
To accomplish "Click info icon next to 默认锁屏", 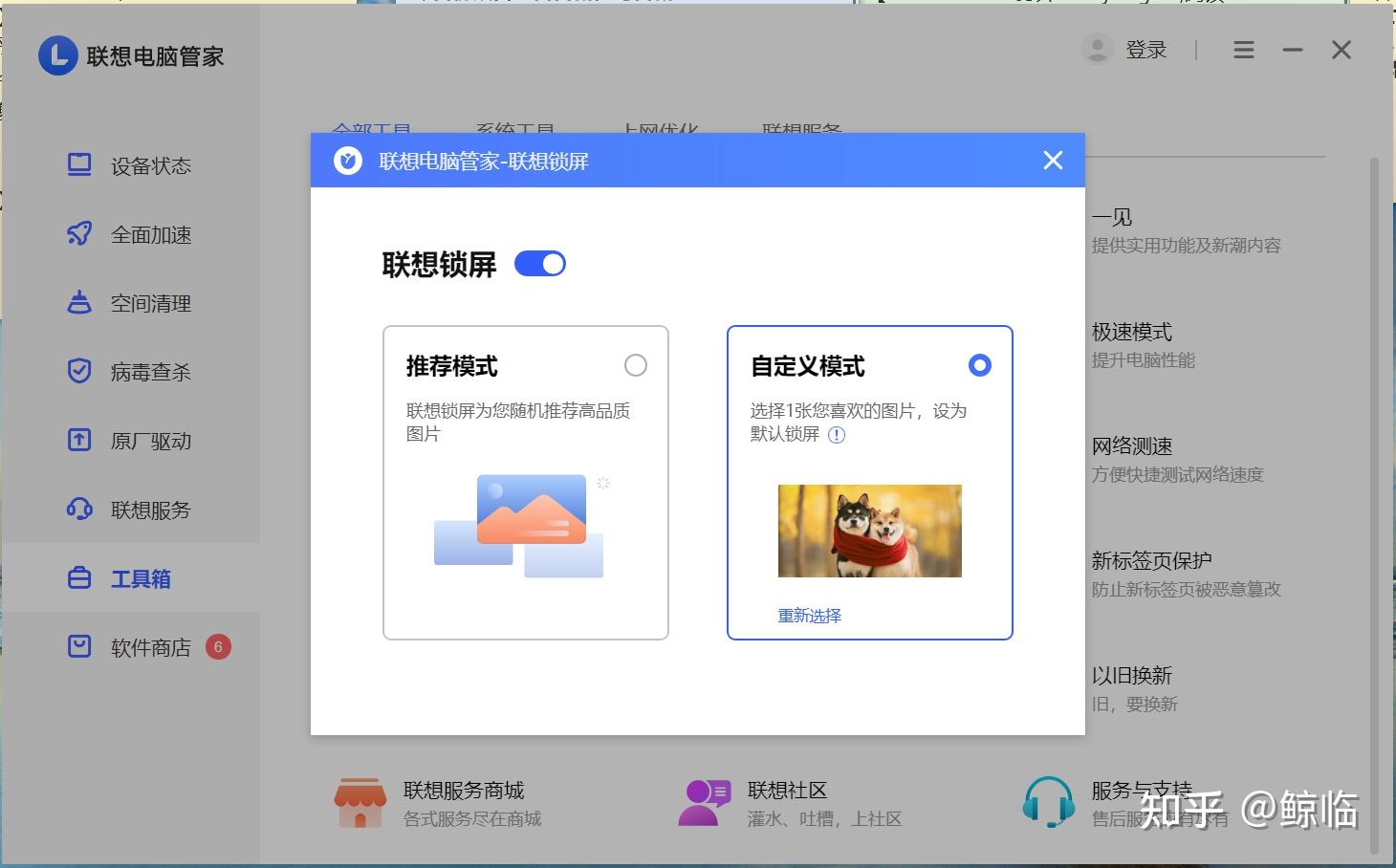I will [x=837, y=435].
